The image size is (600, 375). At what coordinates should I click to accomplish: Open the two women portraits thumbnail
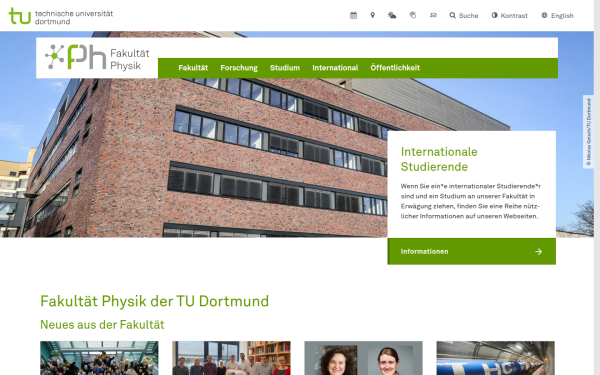[x=363, y=358]
